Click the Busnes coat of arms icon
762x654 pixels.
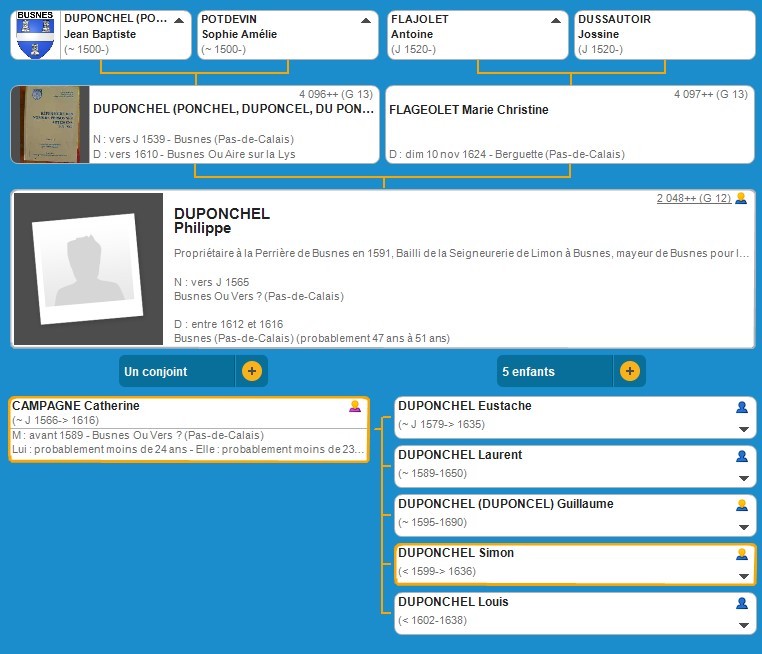(x=36, y=35)
